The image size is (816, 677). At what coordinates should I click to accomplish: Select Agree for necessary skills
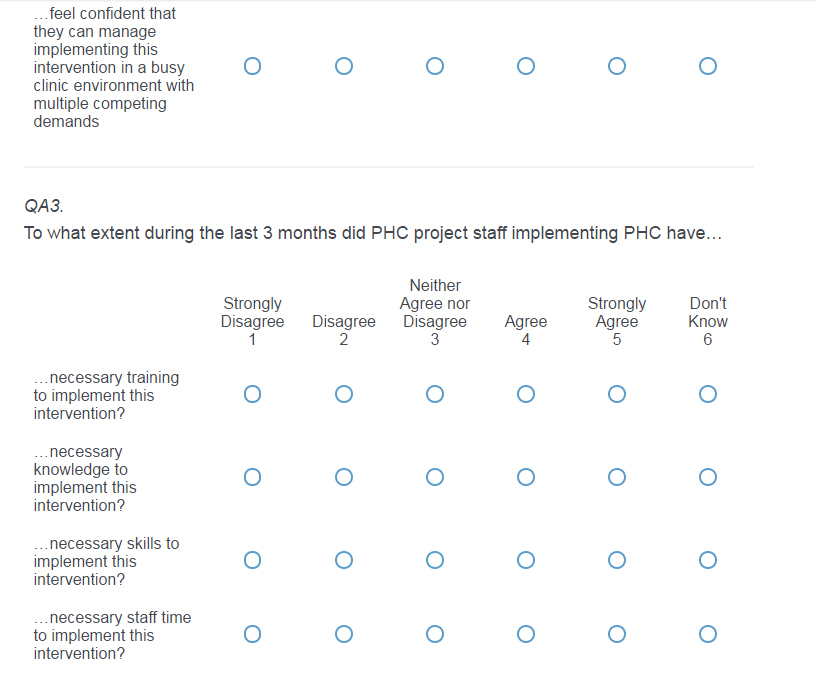(x=526, y=560)
